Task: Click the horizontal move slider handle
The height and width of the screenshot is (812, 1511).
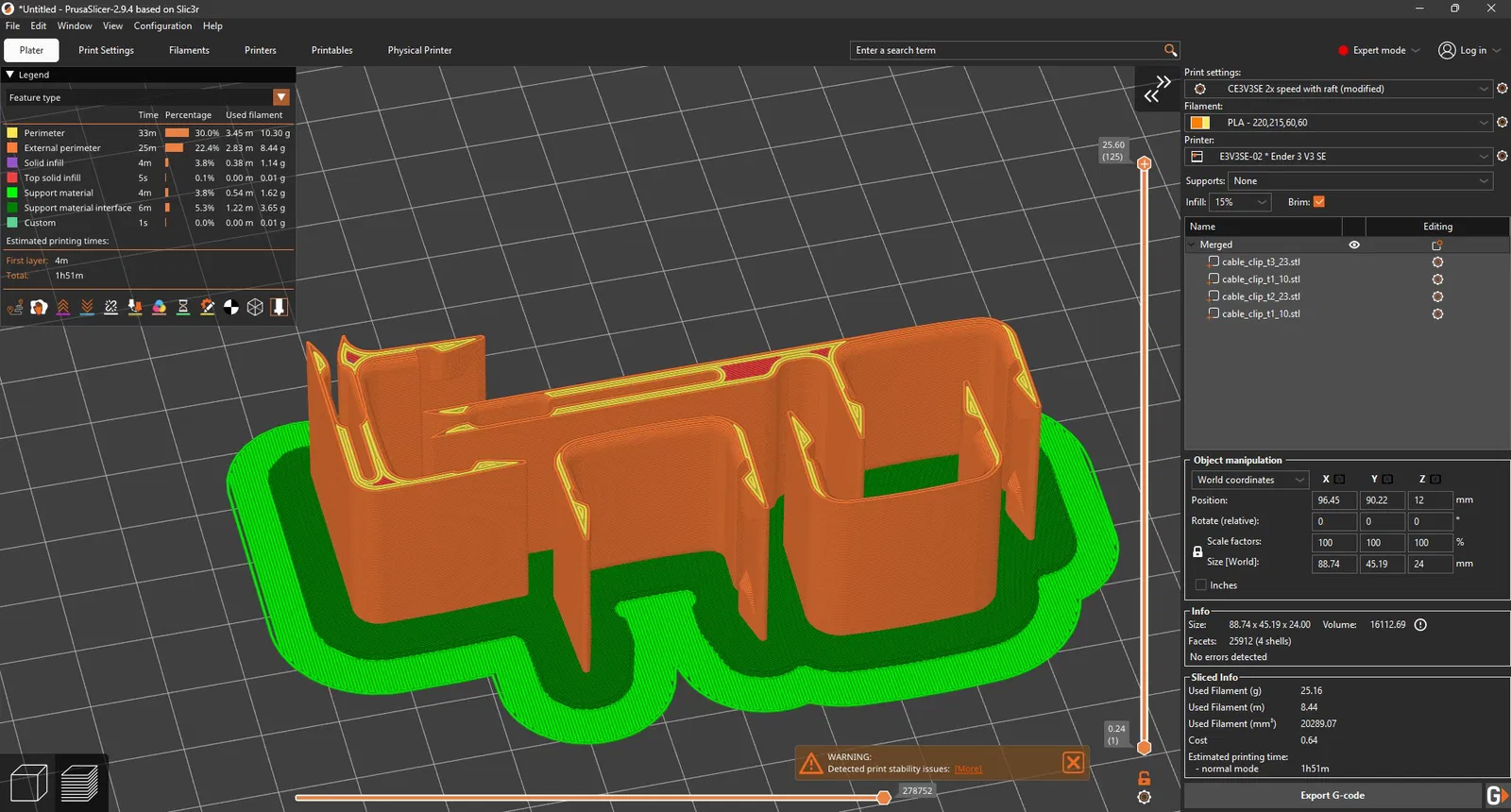Action: pyautogui.click(x=884, y=798)
